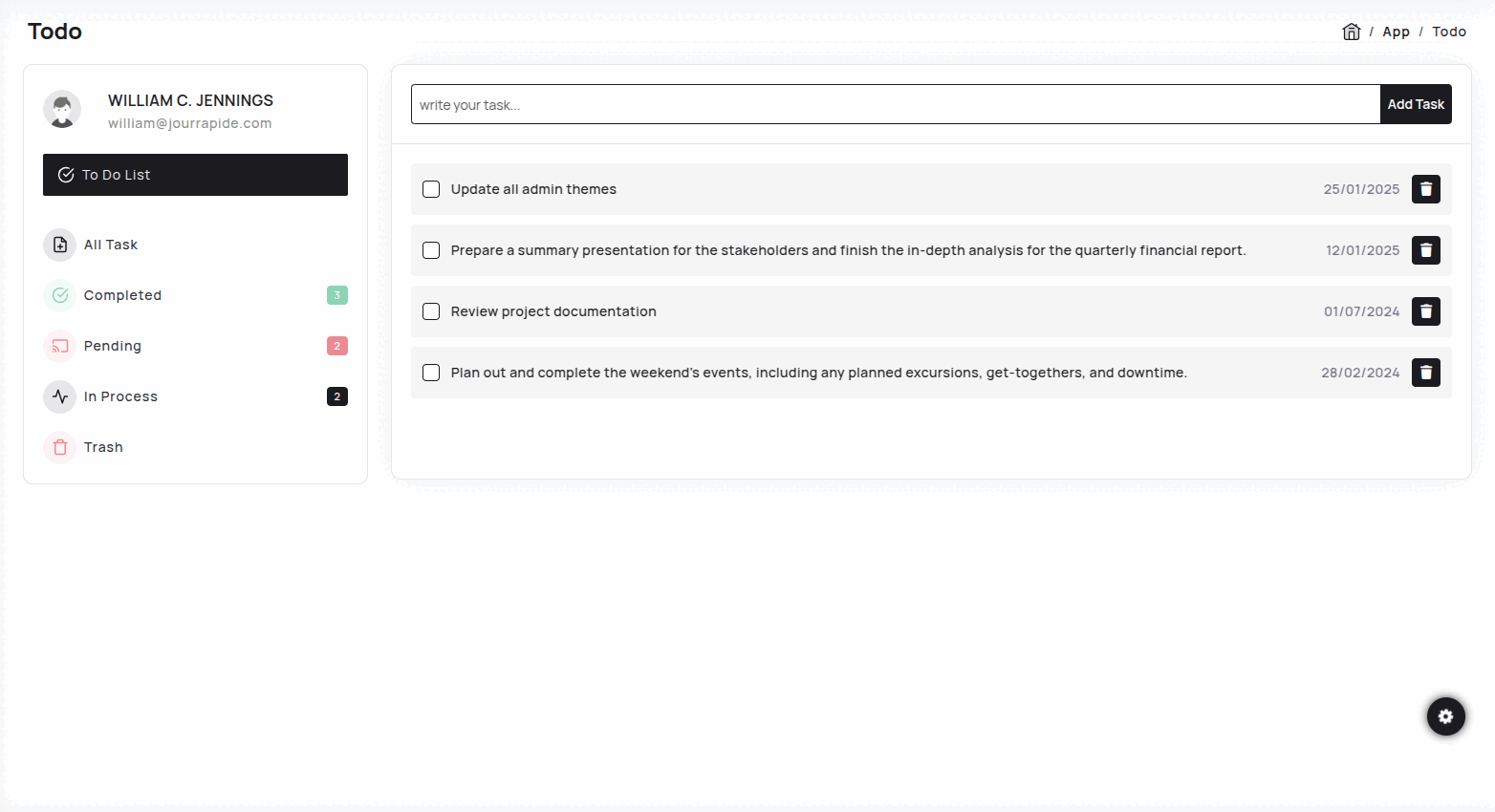Image resolution: width=1495 pixels, height=812 pixels.
Task: Select the To Do List button
Action: pos(195,175)
